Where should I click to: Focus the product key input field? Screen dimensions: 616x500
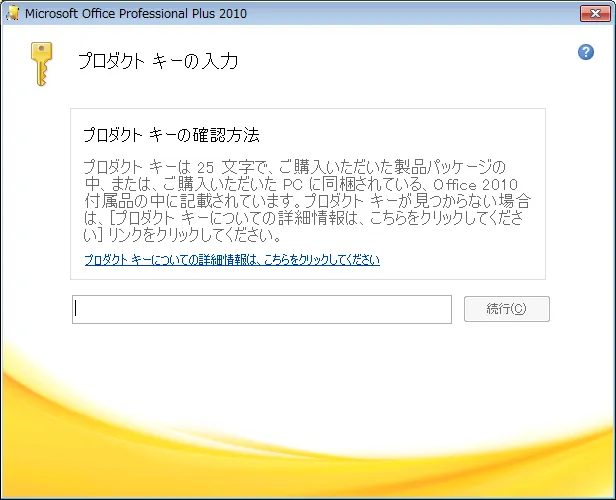pos(262,310)
